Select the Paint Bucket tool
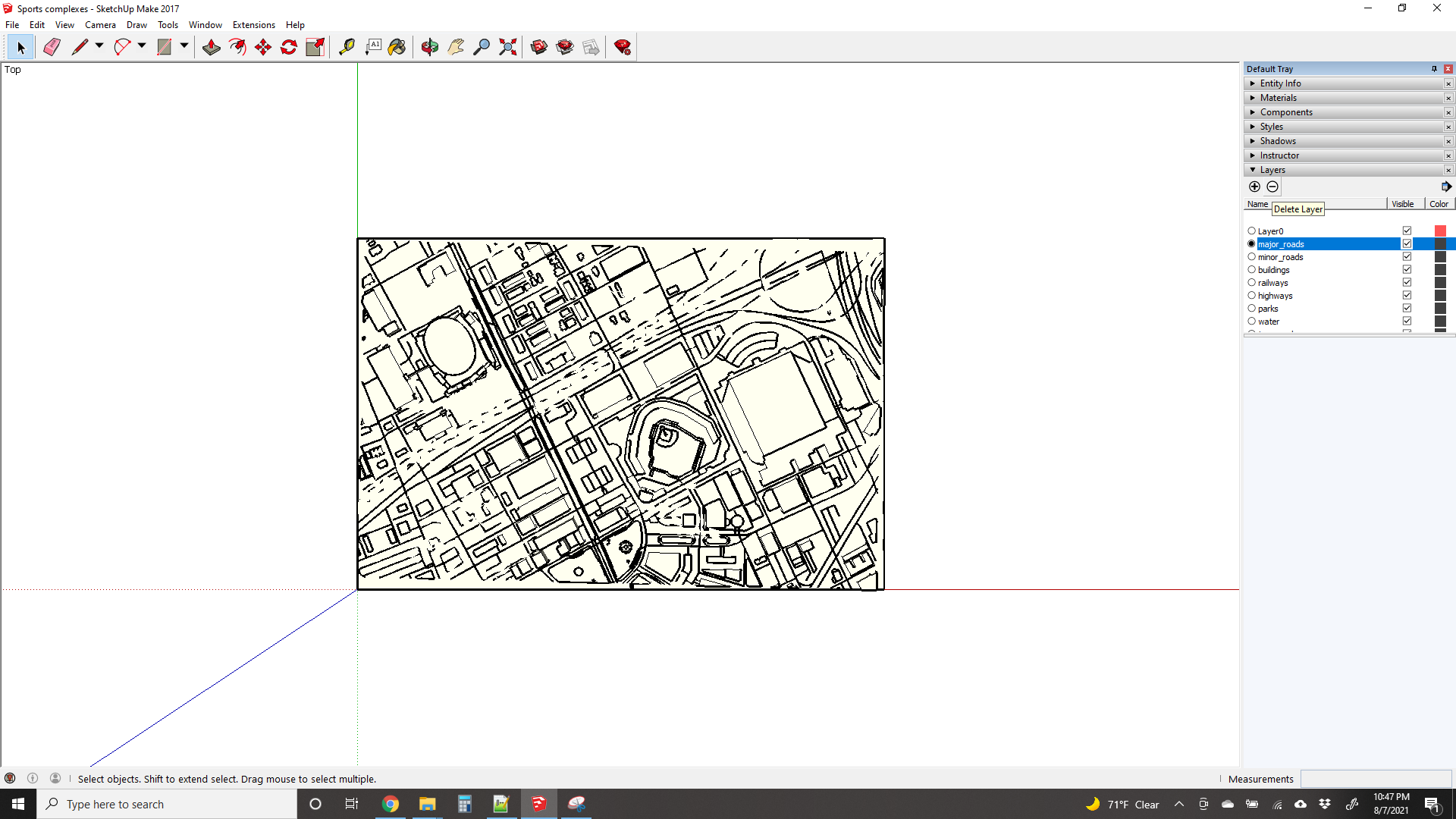The width and height of the screenshot is (1456, 819). tap(397, 47)
